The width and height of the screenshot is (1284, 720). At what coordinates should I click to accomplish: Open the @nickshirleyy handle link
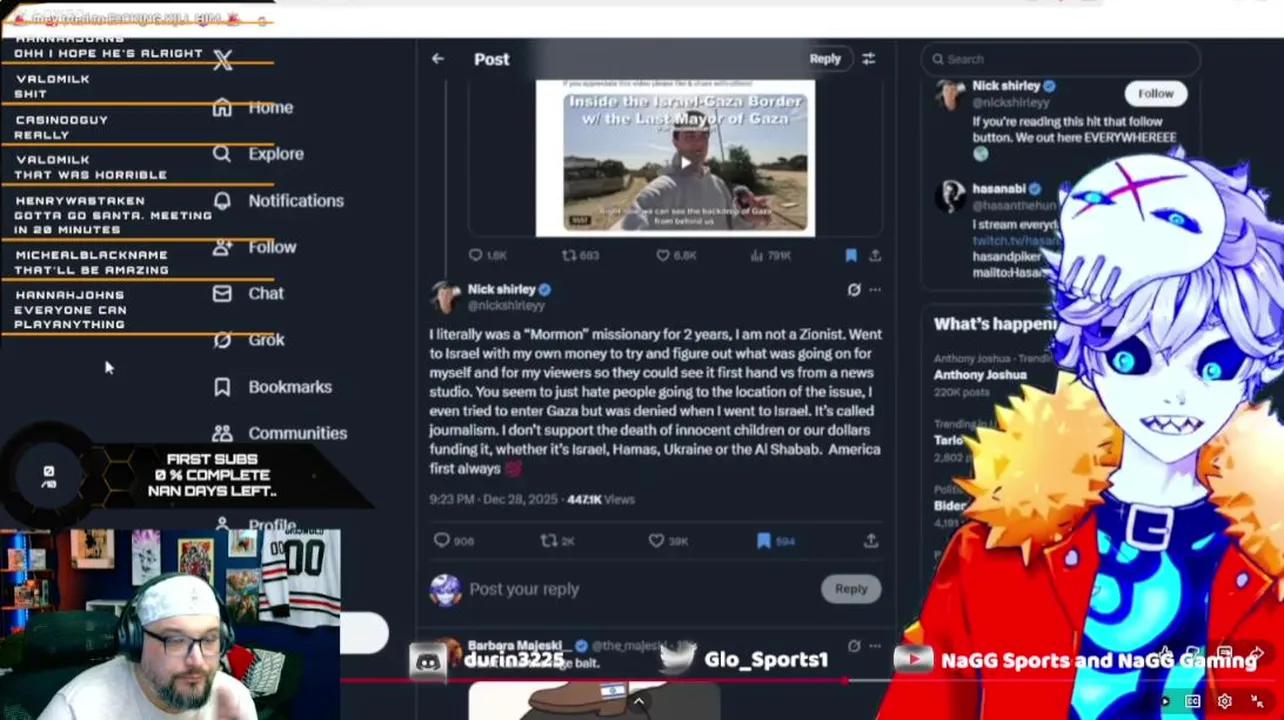pyautogui.click(x=506, y=306)
